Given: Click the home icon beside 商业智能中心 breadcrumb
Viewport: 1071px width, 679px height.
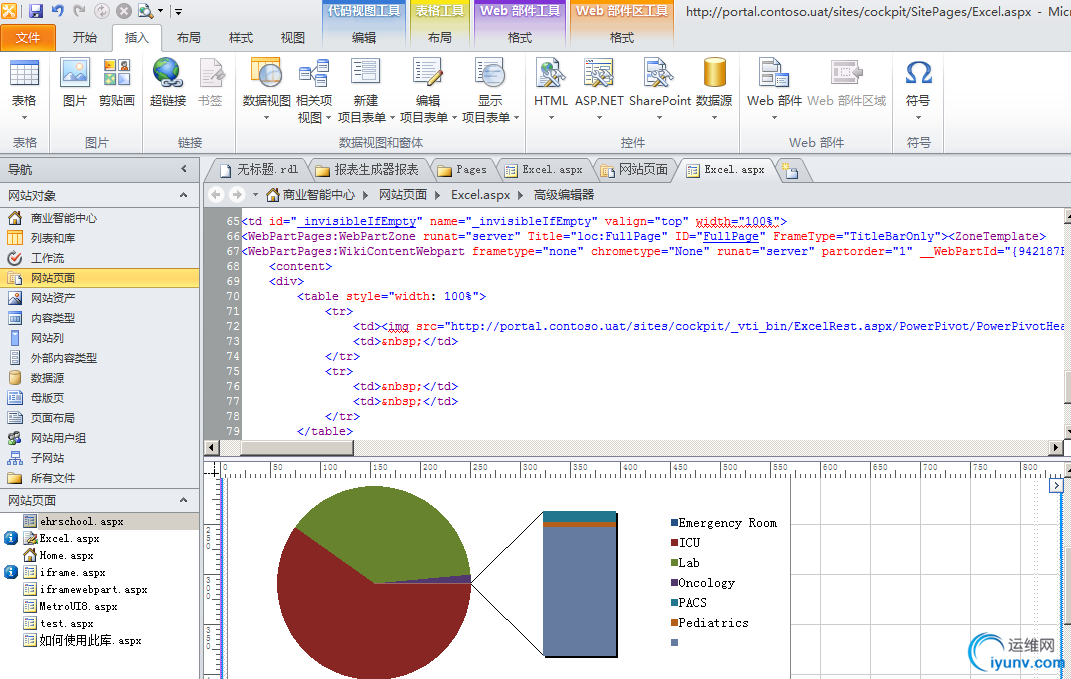Looking at the screenshot, I should (x=273, y=195).
